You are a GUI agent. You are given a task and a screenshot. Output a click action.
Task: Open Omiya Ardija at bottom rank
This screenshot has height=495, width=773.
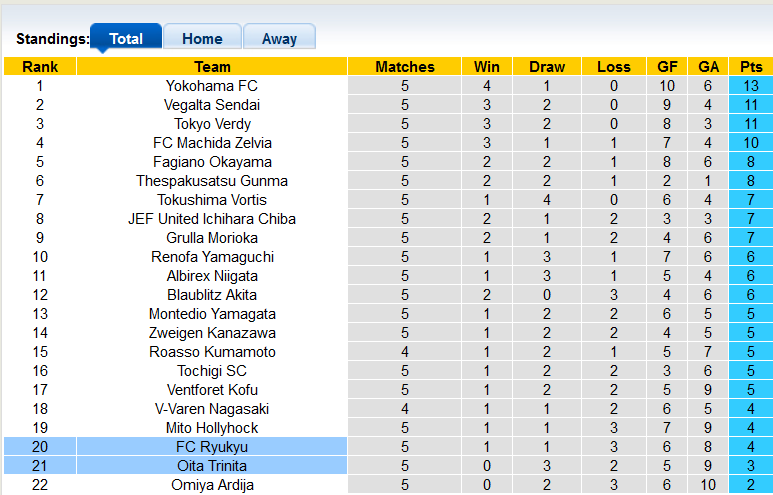click(x=212, y=485)
